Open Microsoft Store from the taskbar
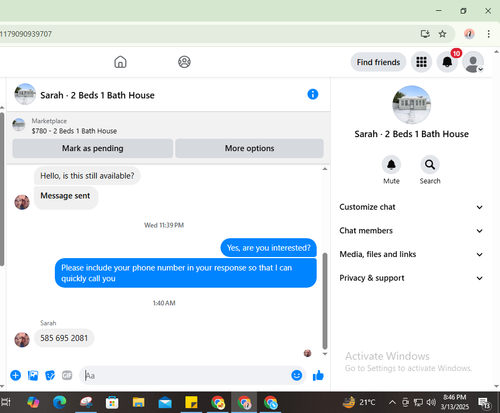The height and width of the screenshot is (413, 500). (112, 403)
